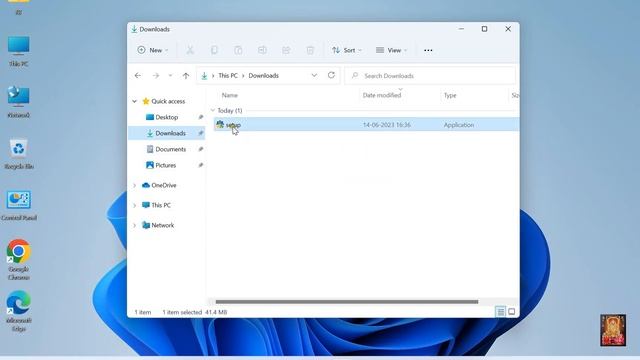Screen dimensions: 640x360
Task: Click the Share toolbar icon
Action: [286, 50]
